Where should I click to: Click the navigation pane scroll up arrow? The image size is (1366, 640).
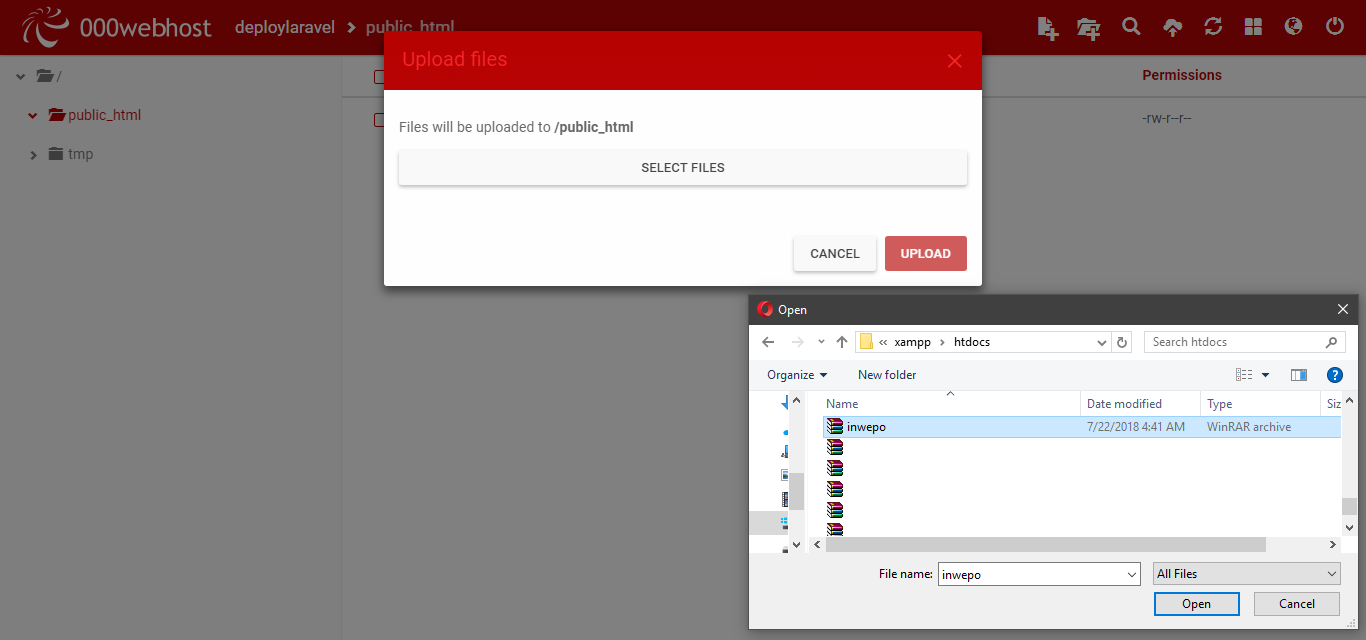click(x=796, y=402)
